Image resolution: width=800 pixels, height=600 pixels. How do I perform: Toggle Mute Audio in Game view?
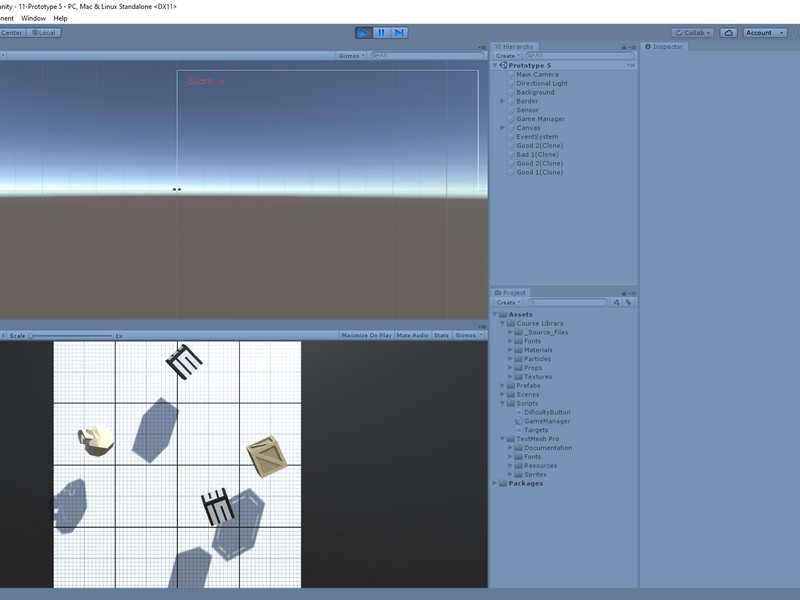(412, 335)
